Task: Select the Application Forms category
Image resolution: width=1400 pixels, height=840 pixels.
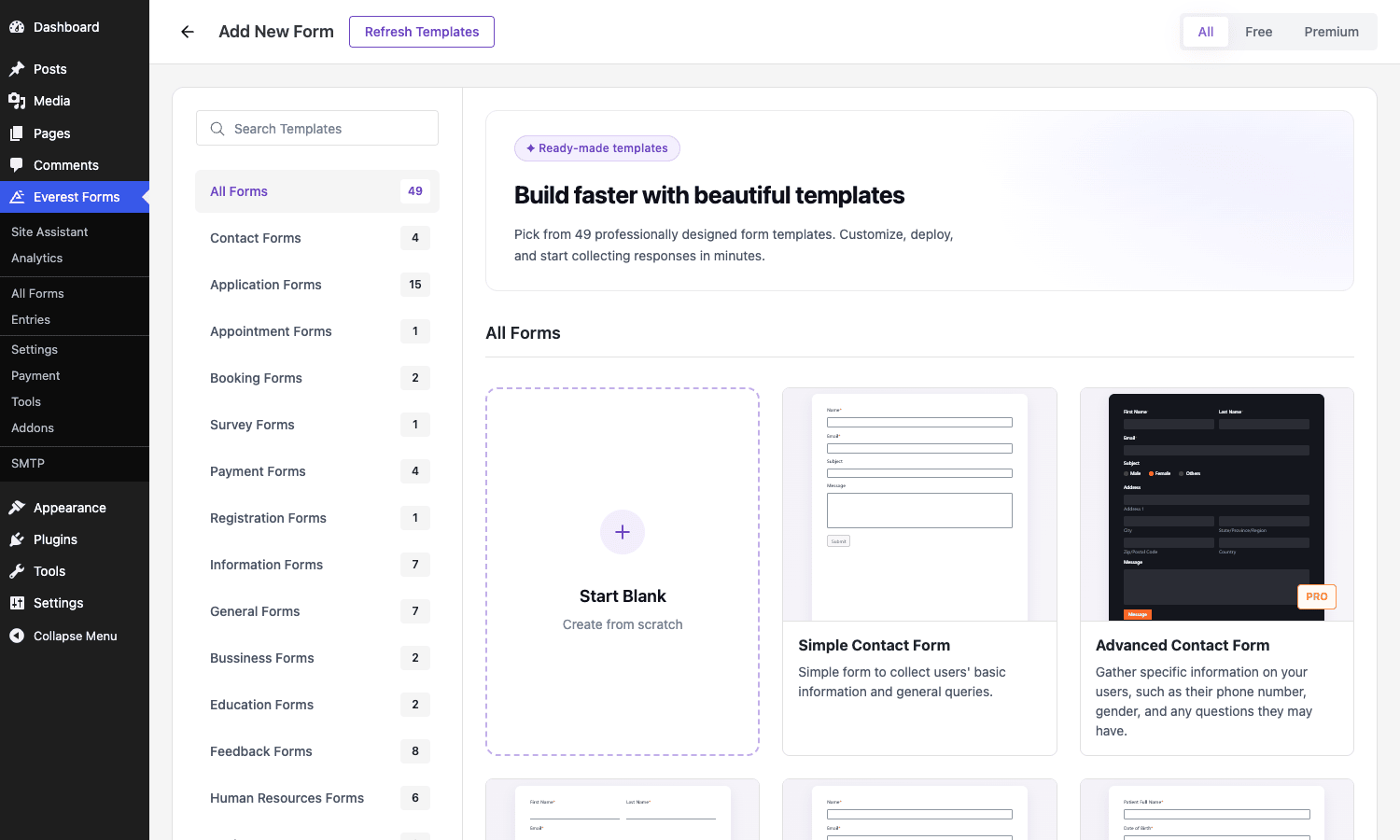Action: point(317,285)
